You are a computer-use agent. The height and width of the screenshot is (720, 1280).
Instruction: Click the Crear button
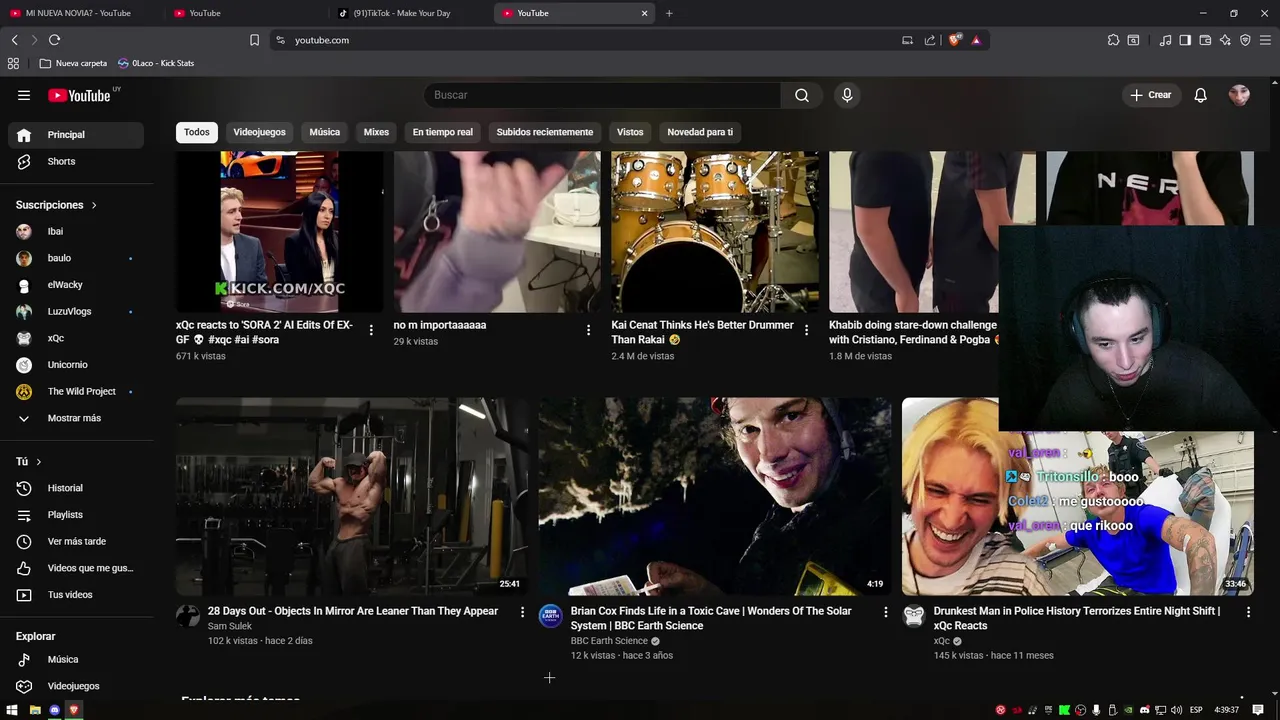coord(1151,95)
